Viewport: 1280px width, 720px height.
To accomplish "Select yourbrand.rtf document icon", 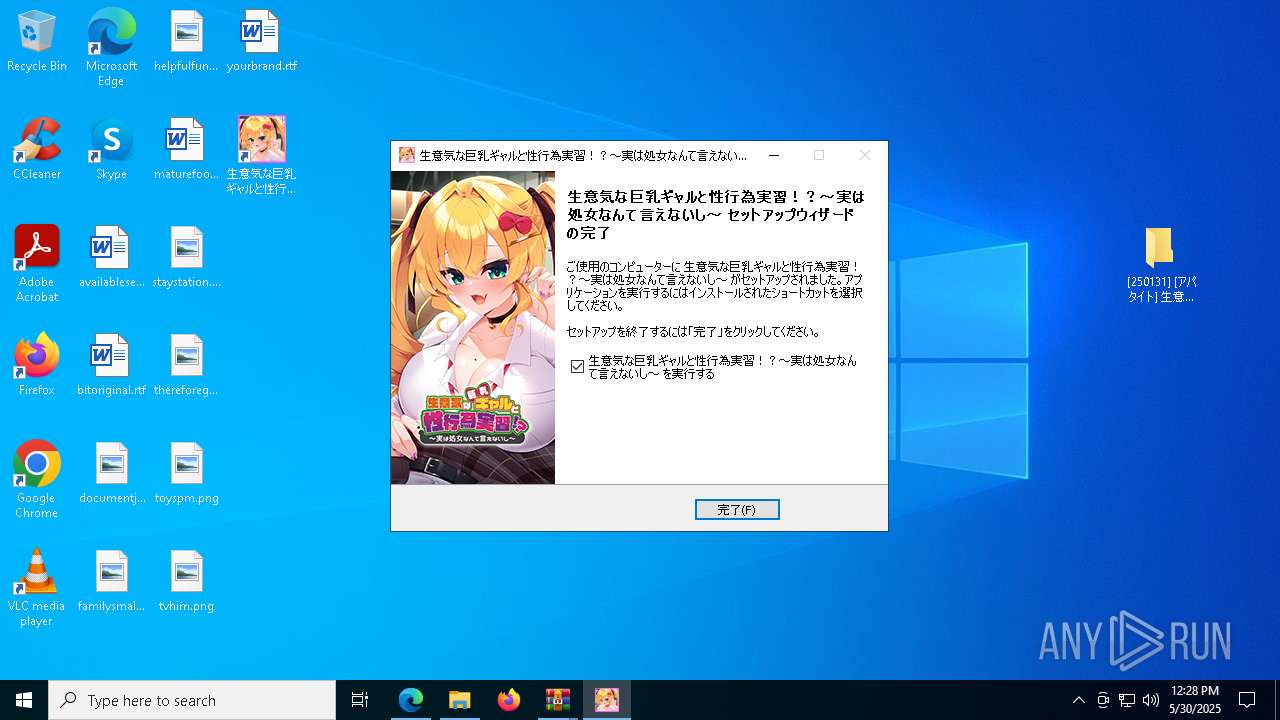I will tap(261, 42).
